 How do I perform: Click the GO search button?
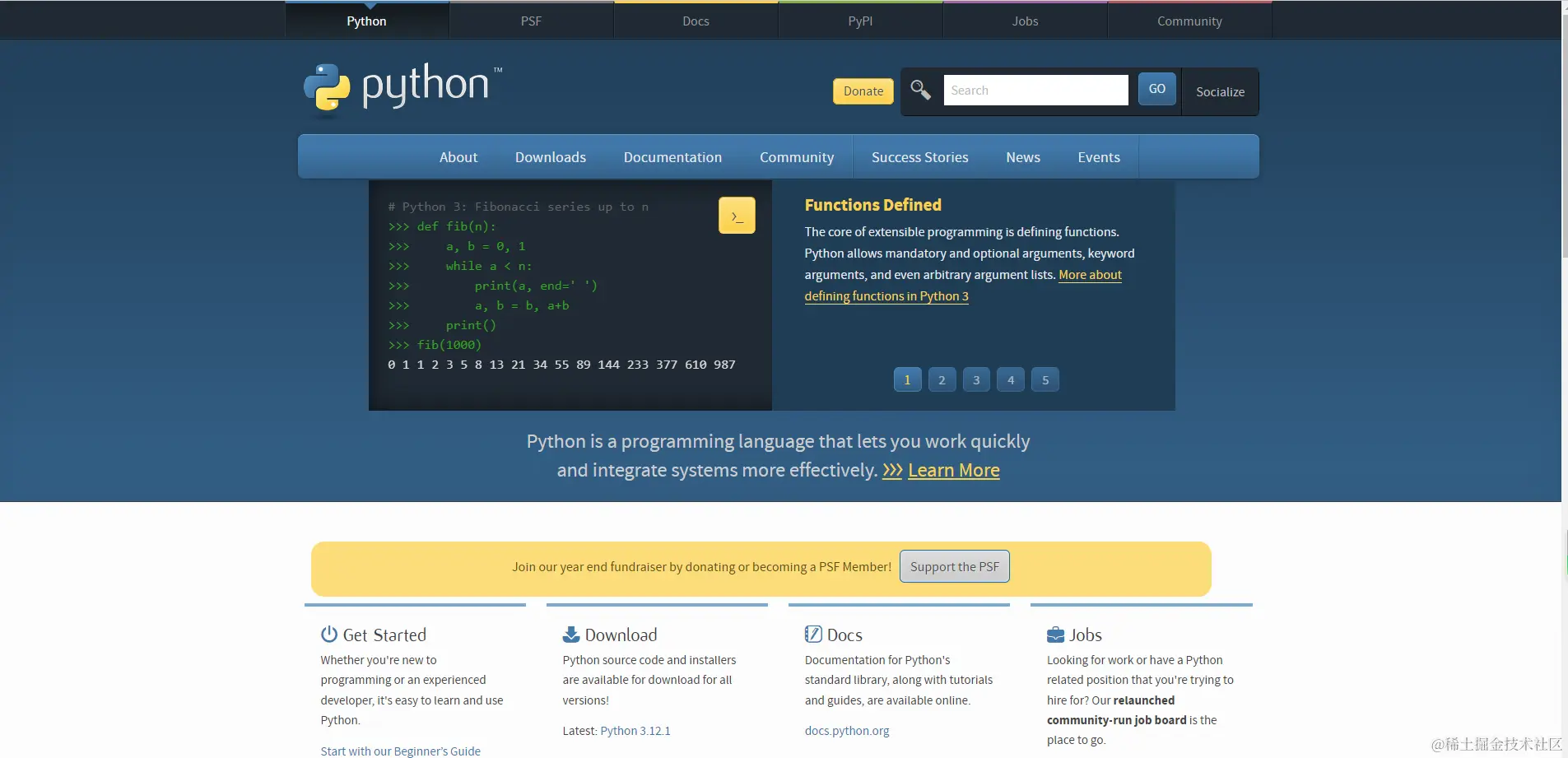pyautogui.click(x=1156, y=89)
